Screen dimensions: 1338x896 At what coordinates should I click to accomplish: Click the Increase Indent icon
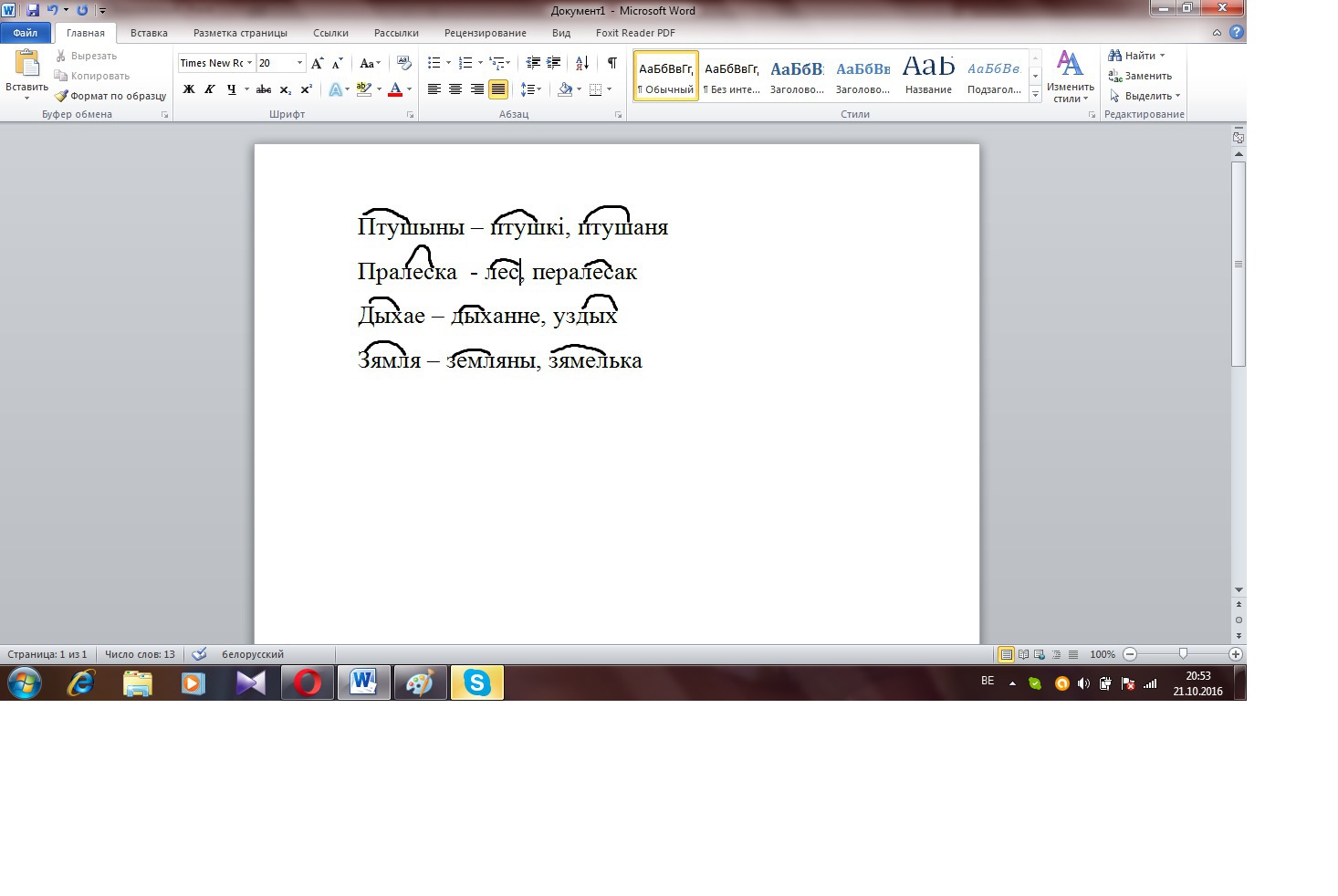[554, 63]
